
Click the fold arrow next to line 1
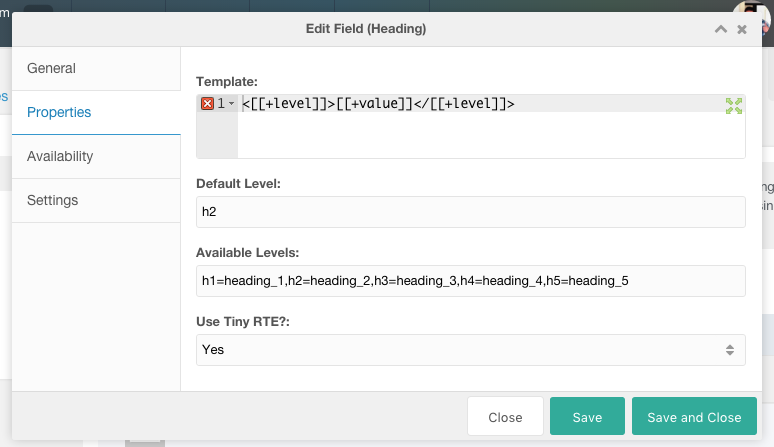231,104
